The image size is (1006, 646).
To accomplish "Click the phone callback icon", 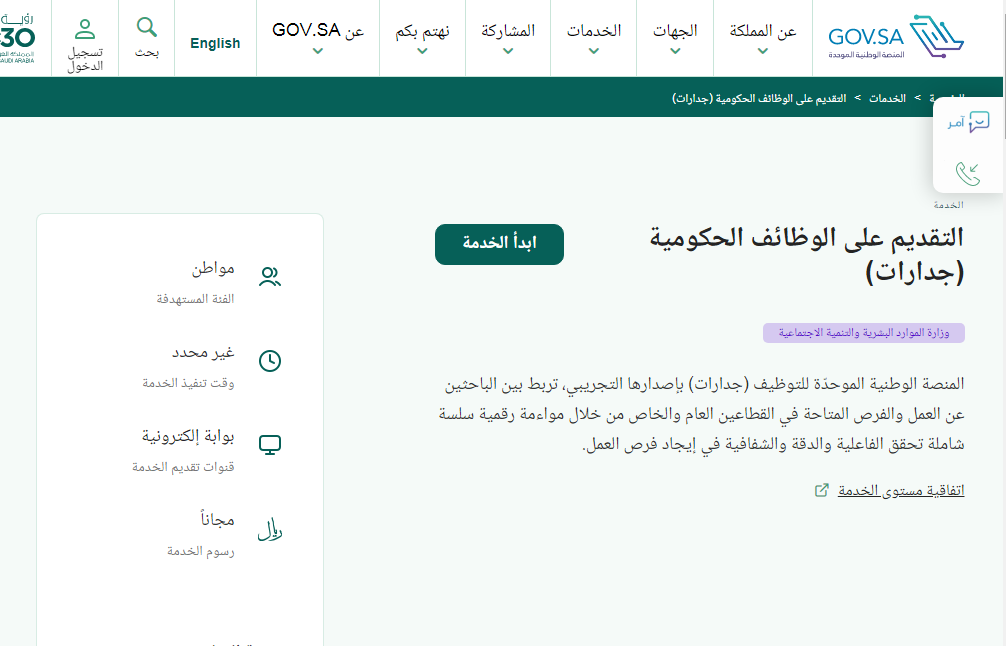I will point(968,174).
